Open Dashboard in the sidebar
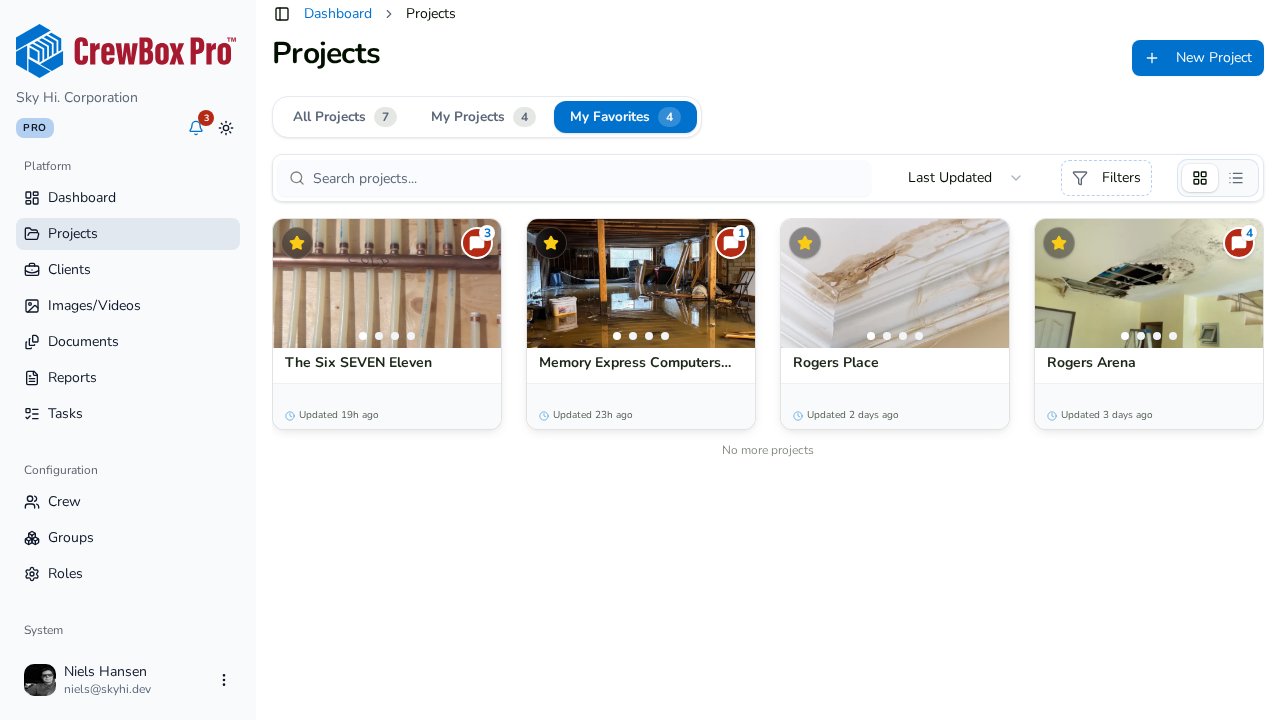The image size is (1280, 720). (128, 198)
